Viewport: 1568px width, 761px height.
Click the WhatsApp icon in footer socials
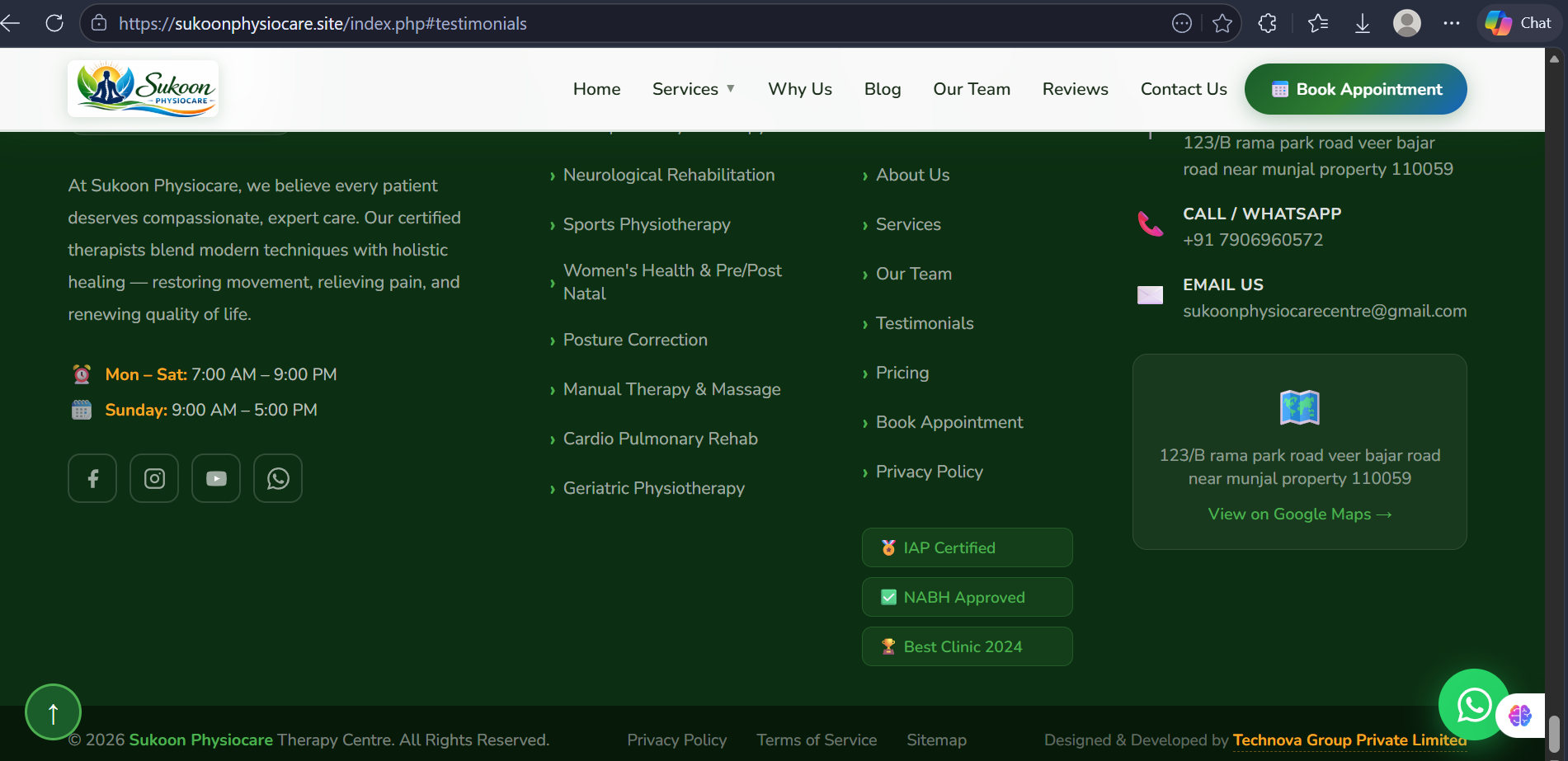click(x=278, y=478)
